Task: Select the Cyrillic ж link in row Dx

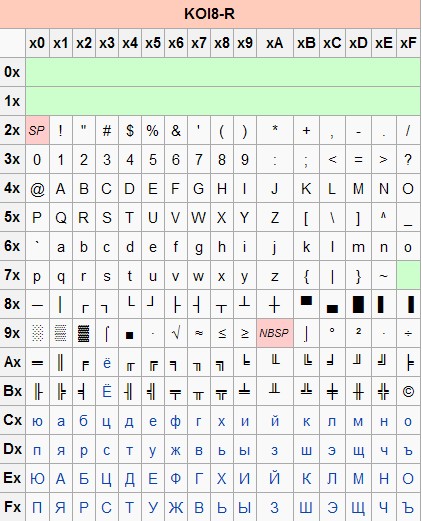Action: 176,451
